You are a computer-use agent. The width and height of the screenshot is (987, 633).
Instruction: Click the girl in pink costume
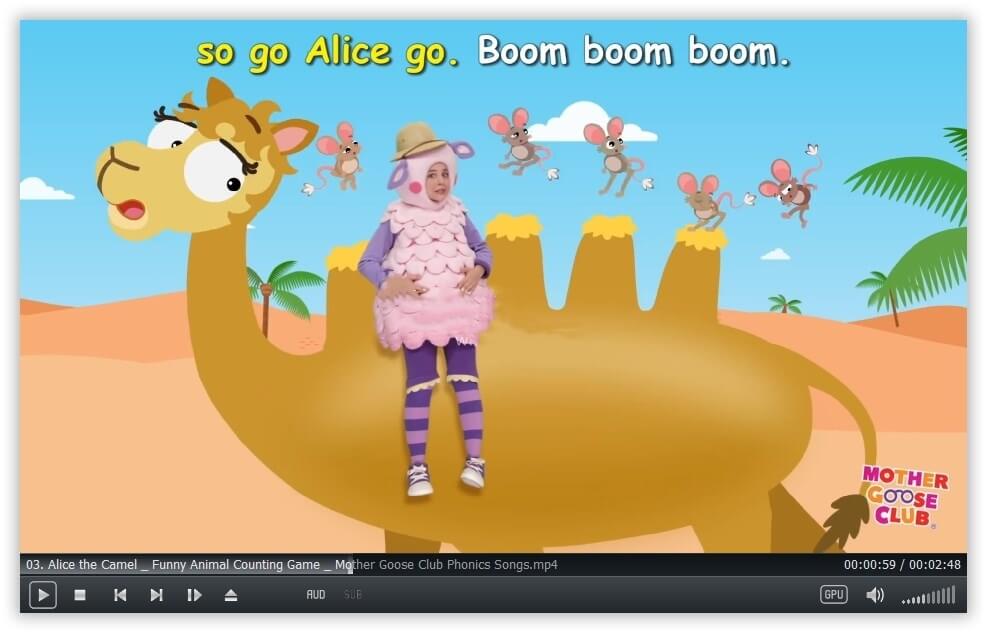[x=432, y=300]
